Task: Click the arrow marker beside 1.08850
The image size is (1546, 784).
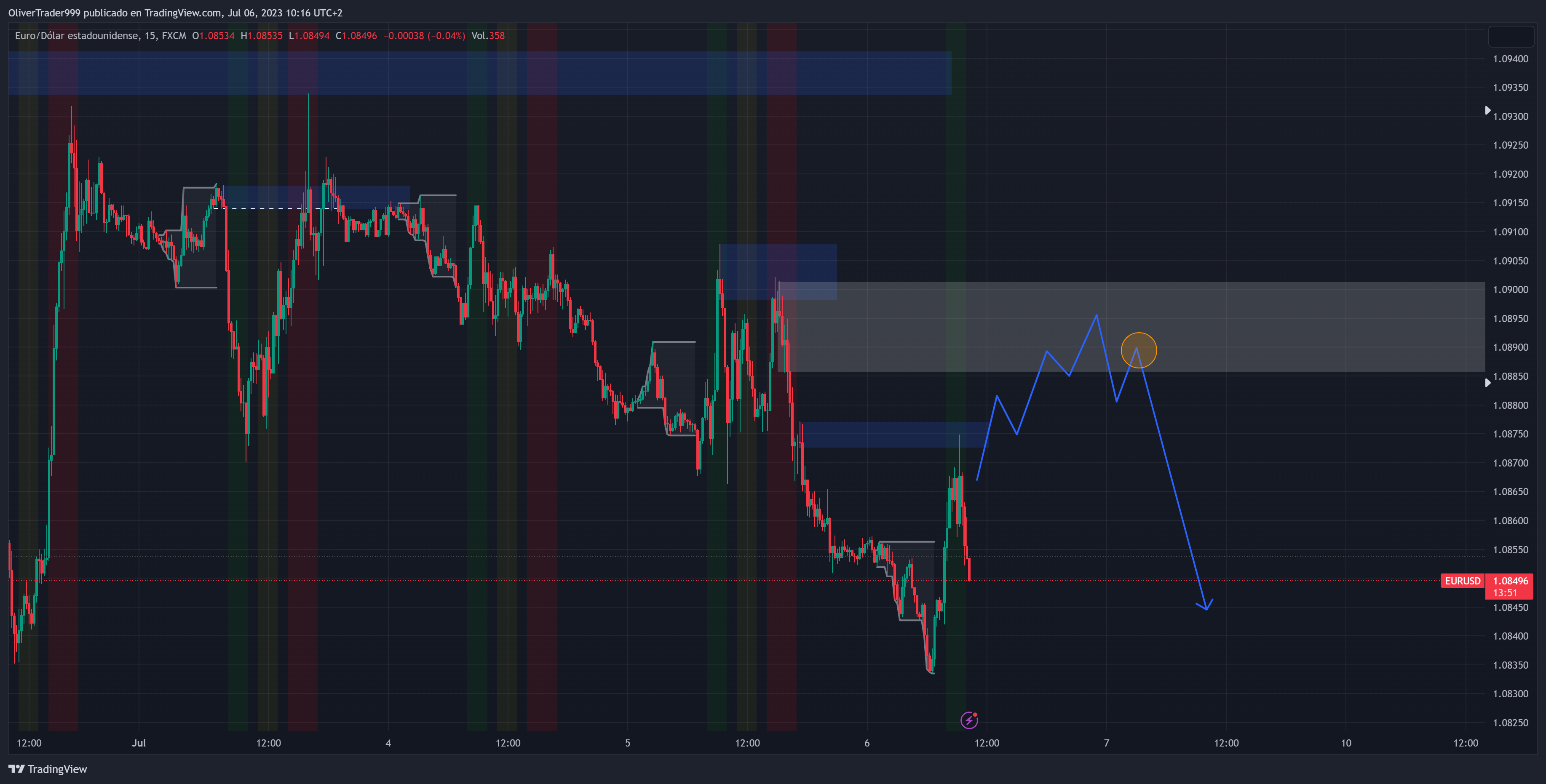Action: click(x=1488, y=383)
